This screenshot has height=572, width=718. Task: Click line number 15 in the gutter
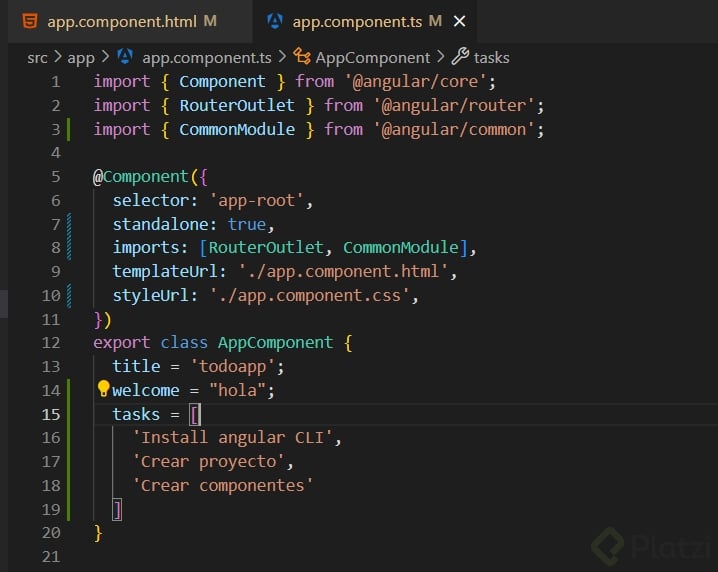(x=51, y=414)
